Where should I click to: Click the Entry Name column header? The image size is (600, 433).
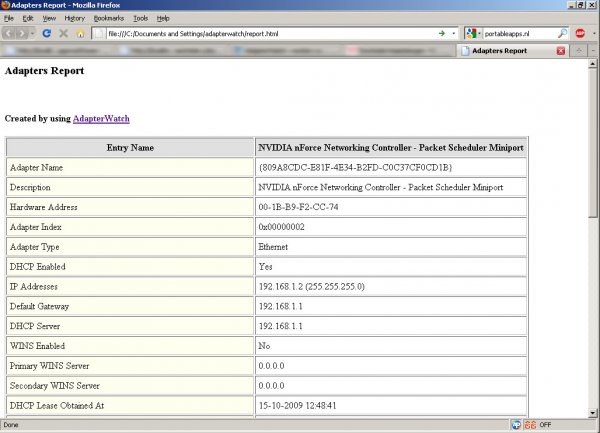pos(130,148)
